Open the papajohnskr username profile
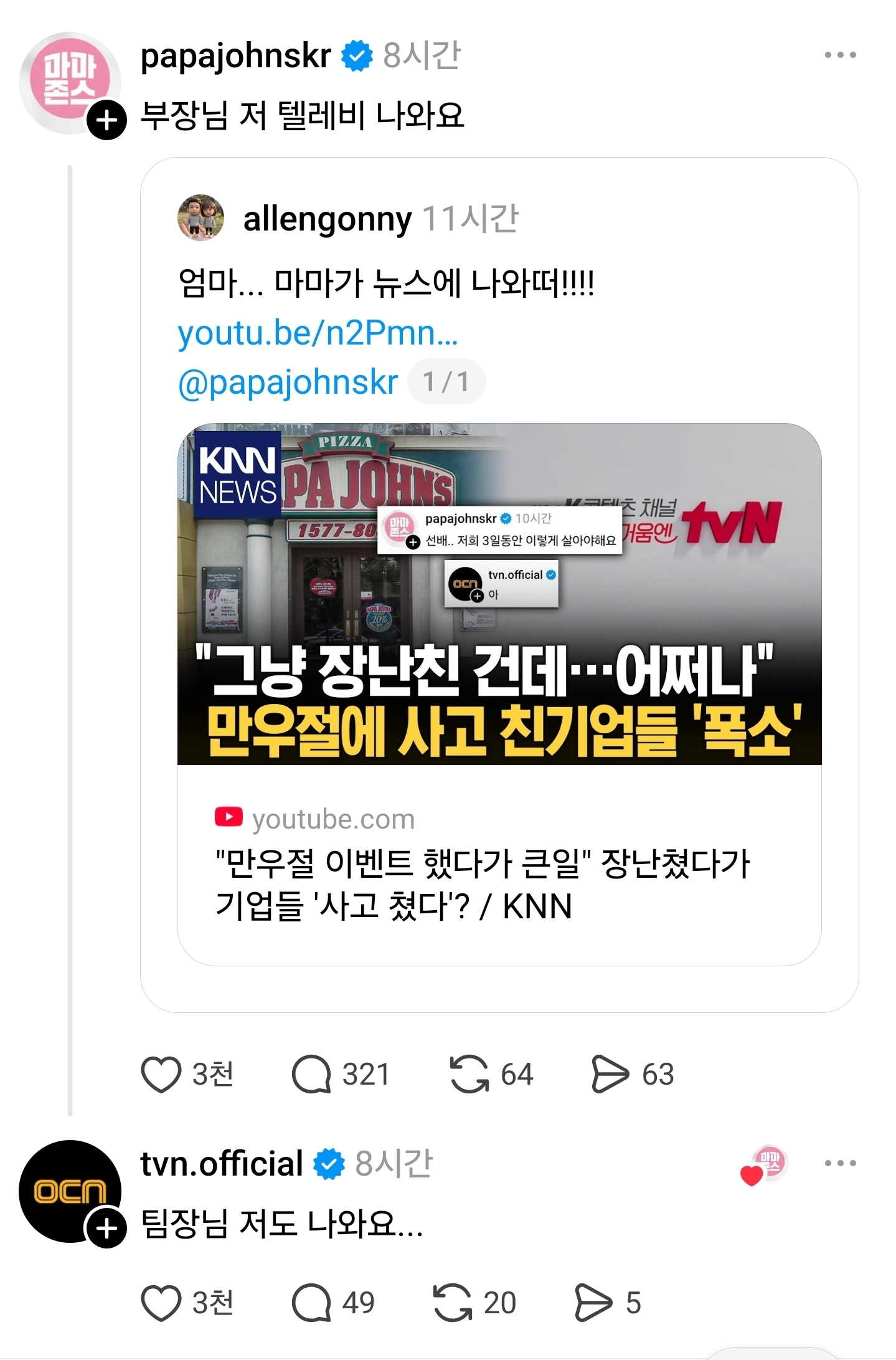The width and height of the screenshot is (896, 1360). 236,56
